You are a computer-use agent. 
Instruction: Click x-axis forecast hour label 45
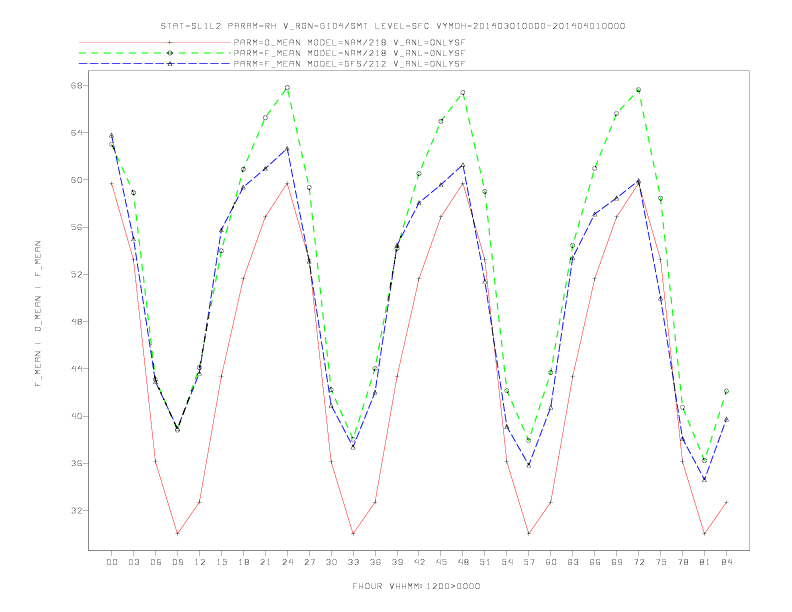441,562
